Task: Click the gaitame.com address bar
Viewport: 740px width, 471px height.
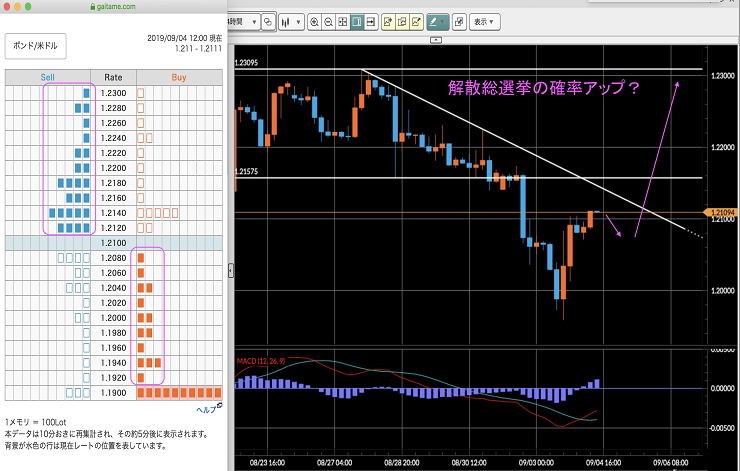Action: tap(113, 7)
